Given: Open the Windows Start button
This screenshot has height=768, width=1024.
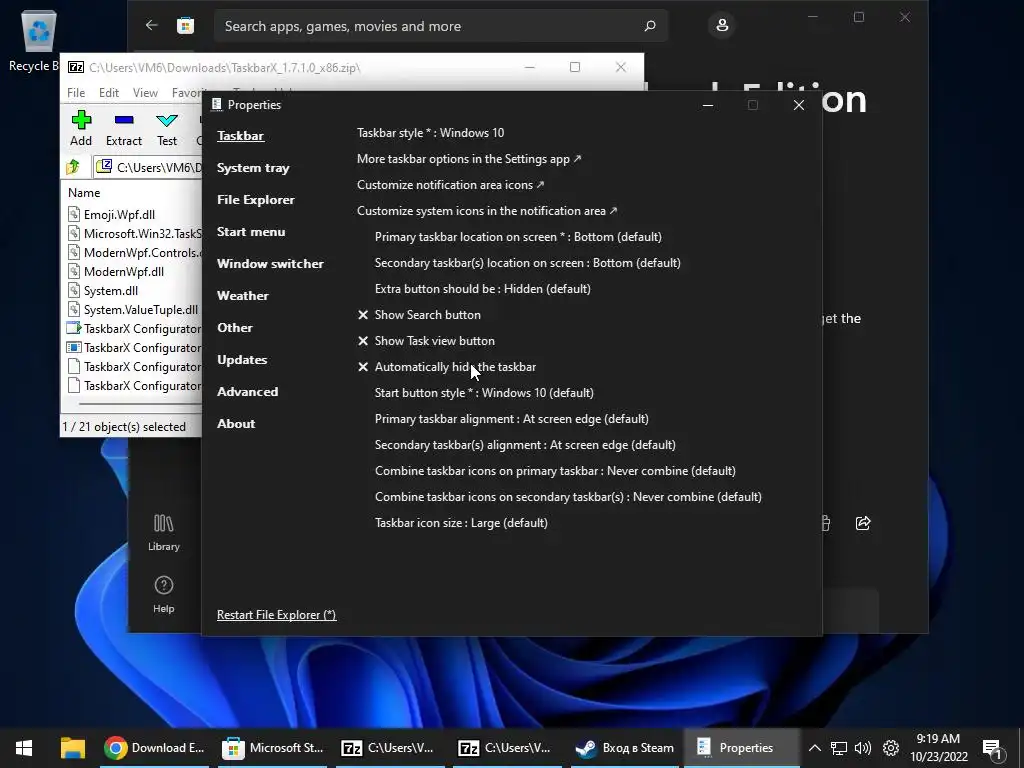Looking at the screenshot, I should click(24, 748).
